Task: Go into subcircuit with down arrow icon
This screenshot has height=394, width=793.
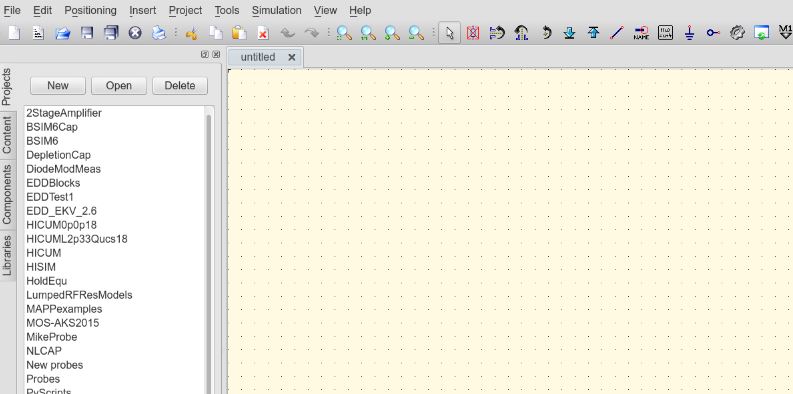Action: click(x=570, y=33)
